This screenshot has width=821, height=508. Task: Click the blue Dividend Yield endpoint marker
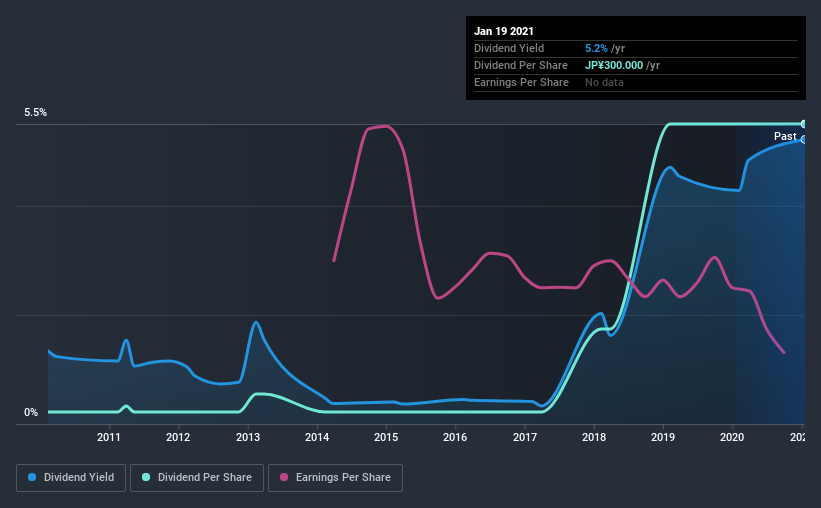click(803, 140)
